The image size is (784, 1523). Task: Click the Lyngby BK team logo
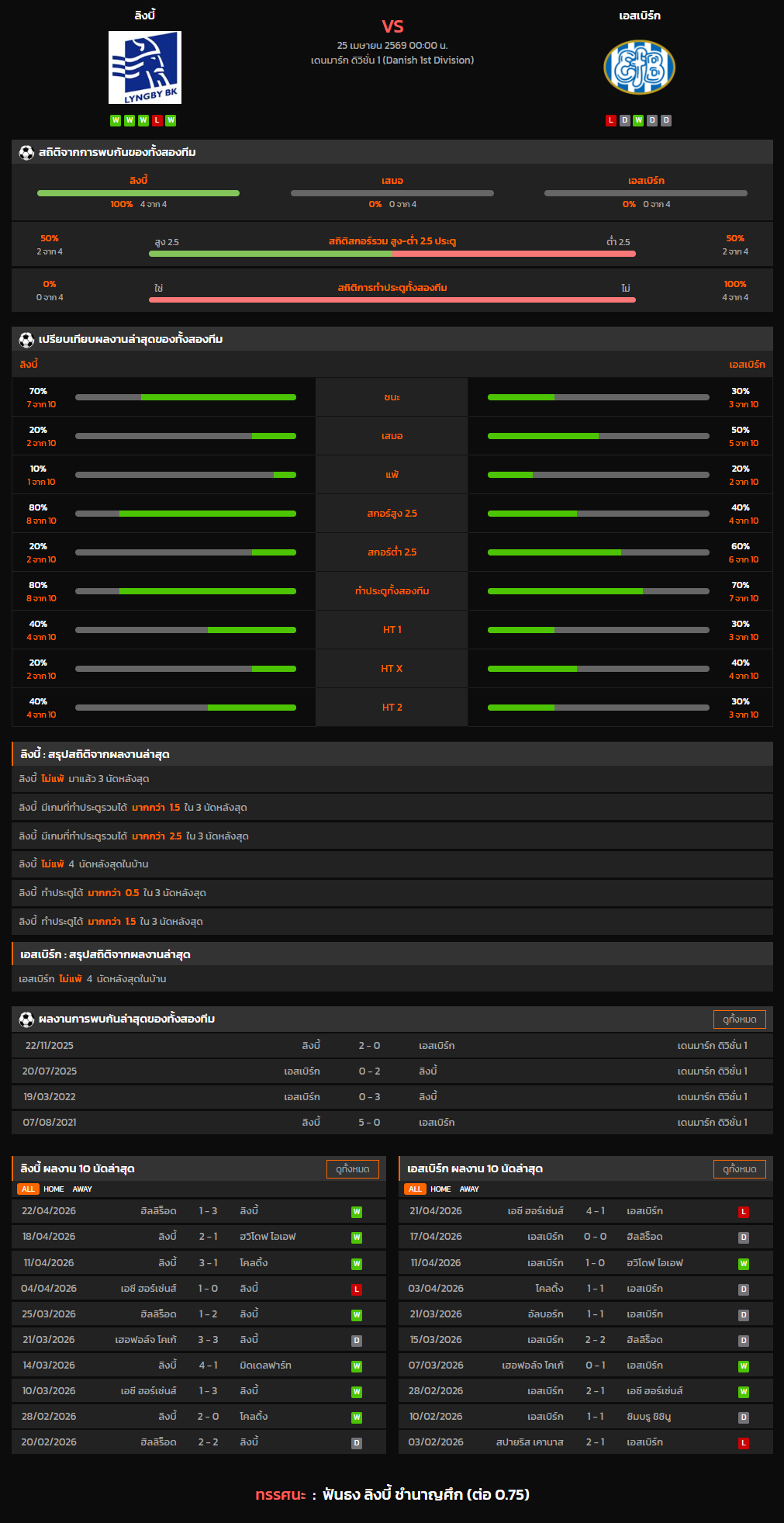coord(145,67)
